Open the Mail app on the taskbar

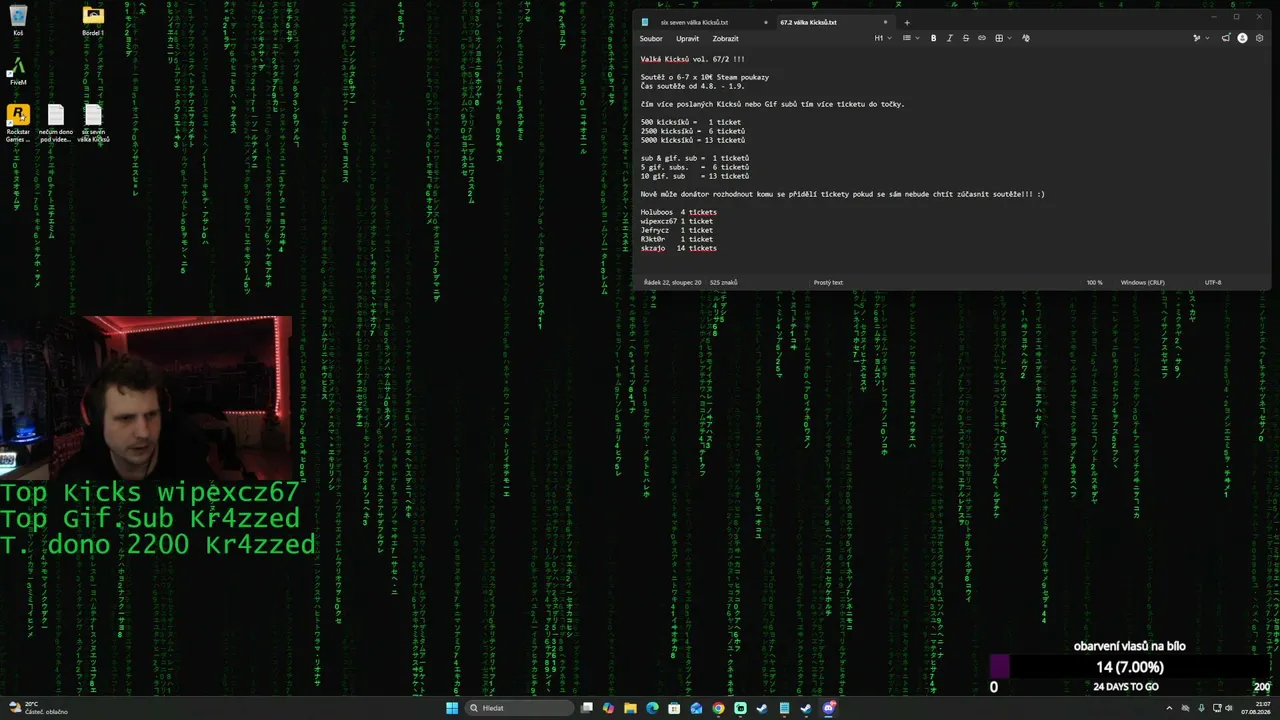pyautogui.click(x=696, y=708)
